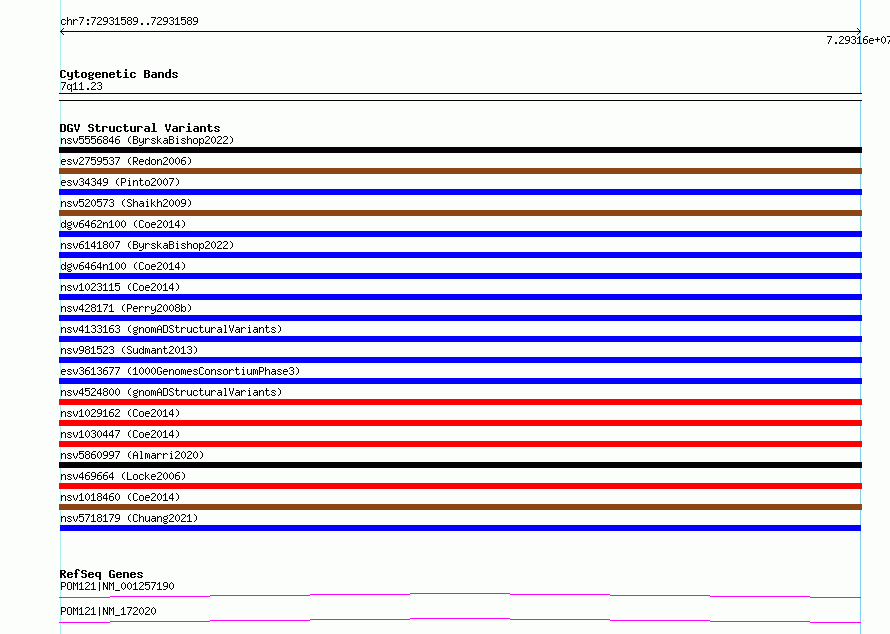
Task: Click the dgv6462n100 (Coe2014) label
Action: tap(123, 224)
